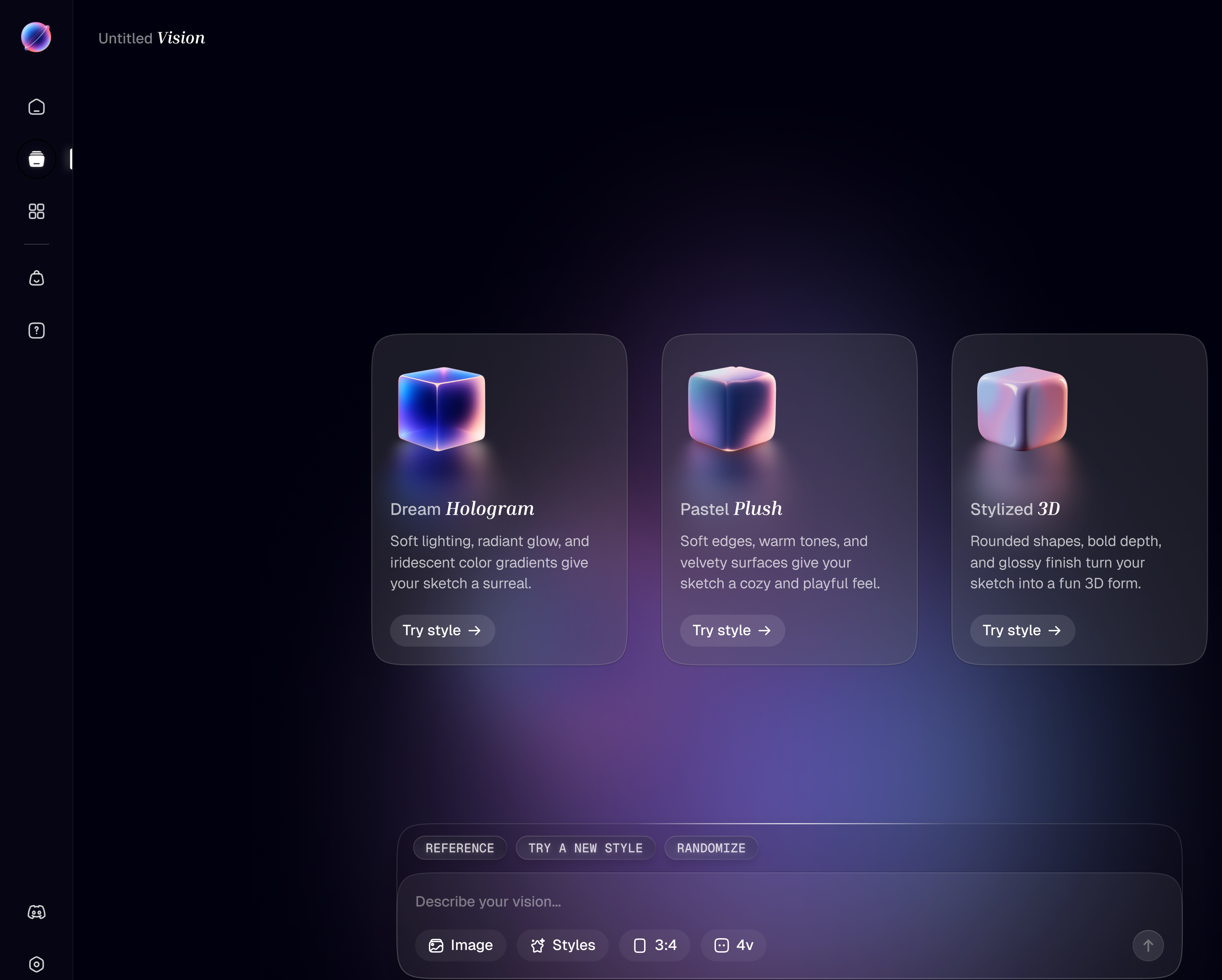Try style on Stylized 3D card

(1022, 630)
